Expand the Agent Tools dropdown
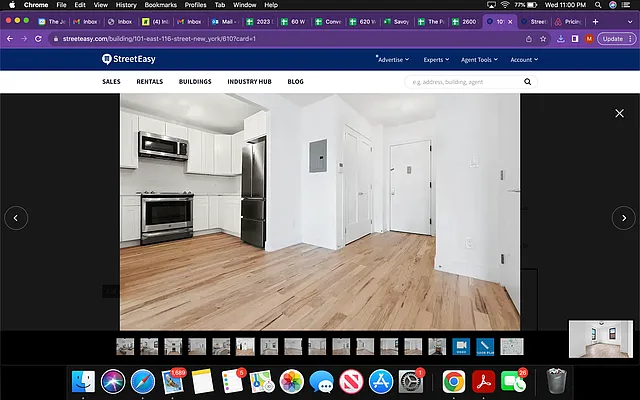This screenshot has height=400, width=640. coord(480,59)
